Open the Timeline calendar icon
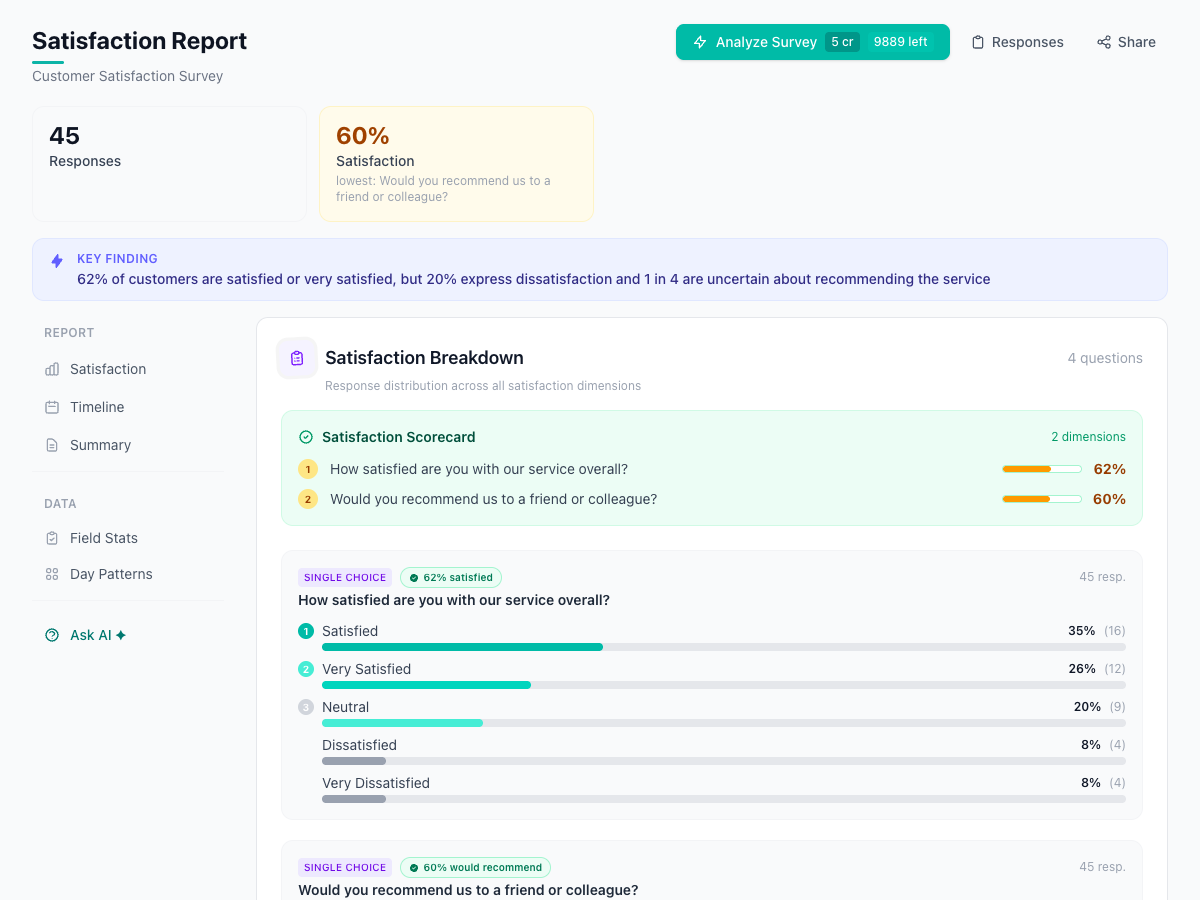Image resolution: width=1200 pixels, height=900 pixels. (52, 407)
